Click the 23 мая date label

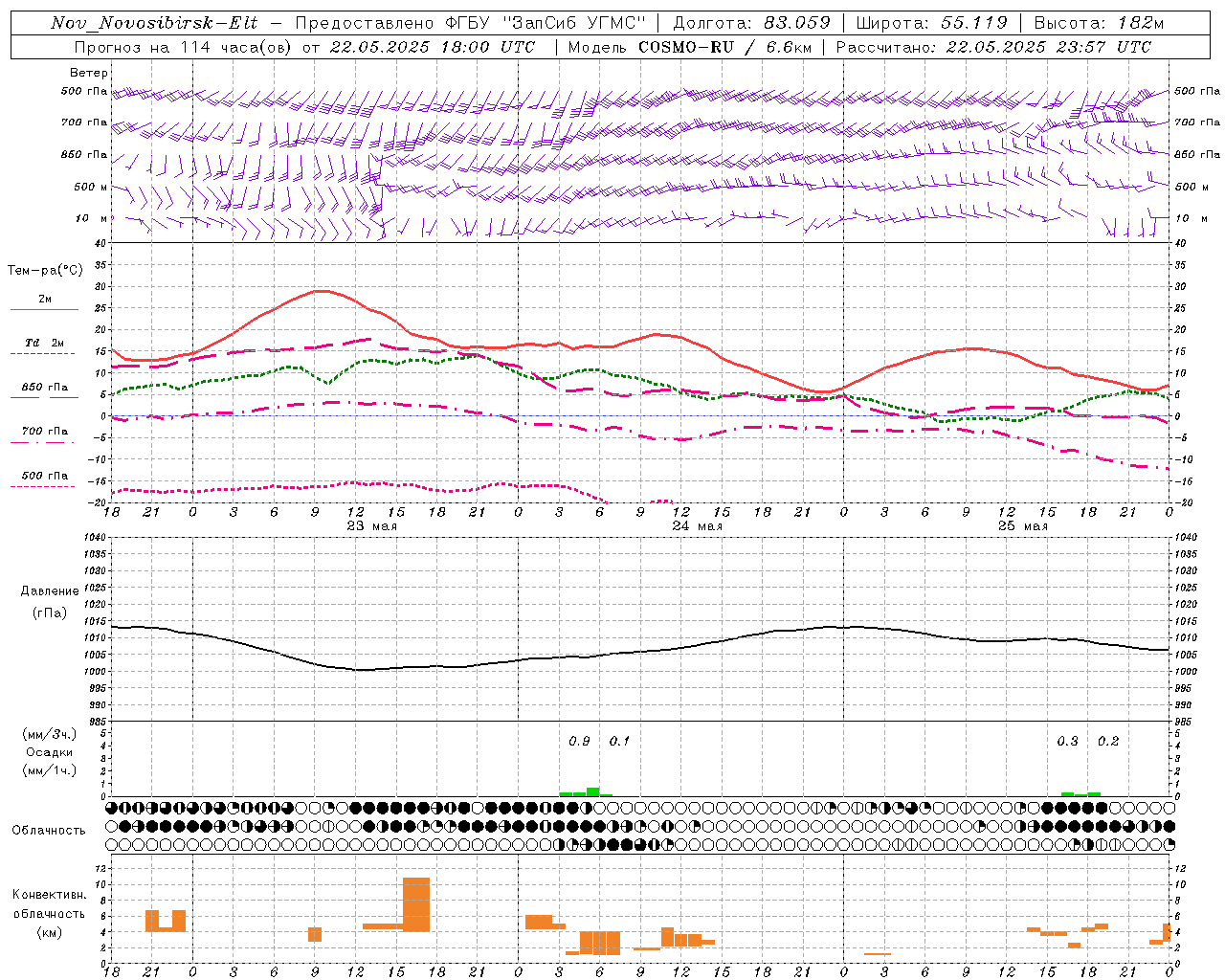[x=371, y=526]
